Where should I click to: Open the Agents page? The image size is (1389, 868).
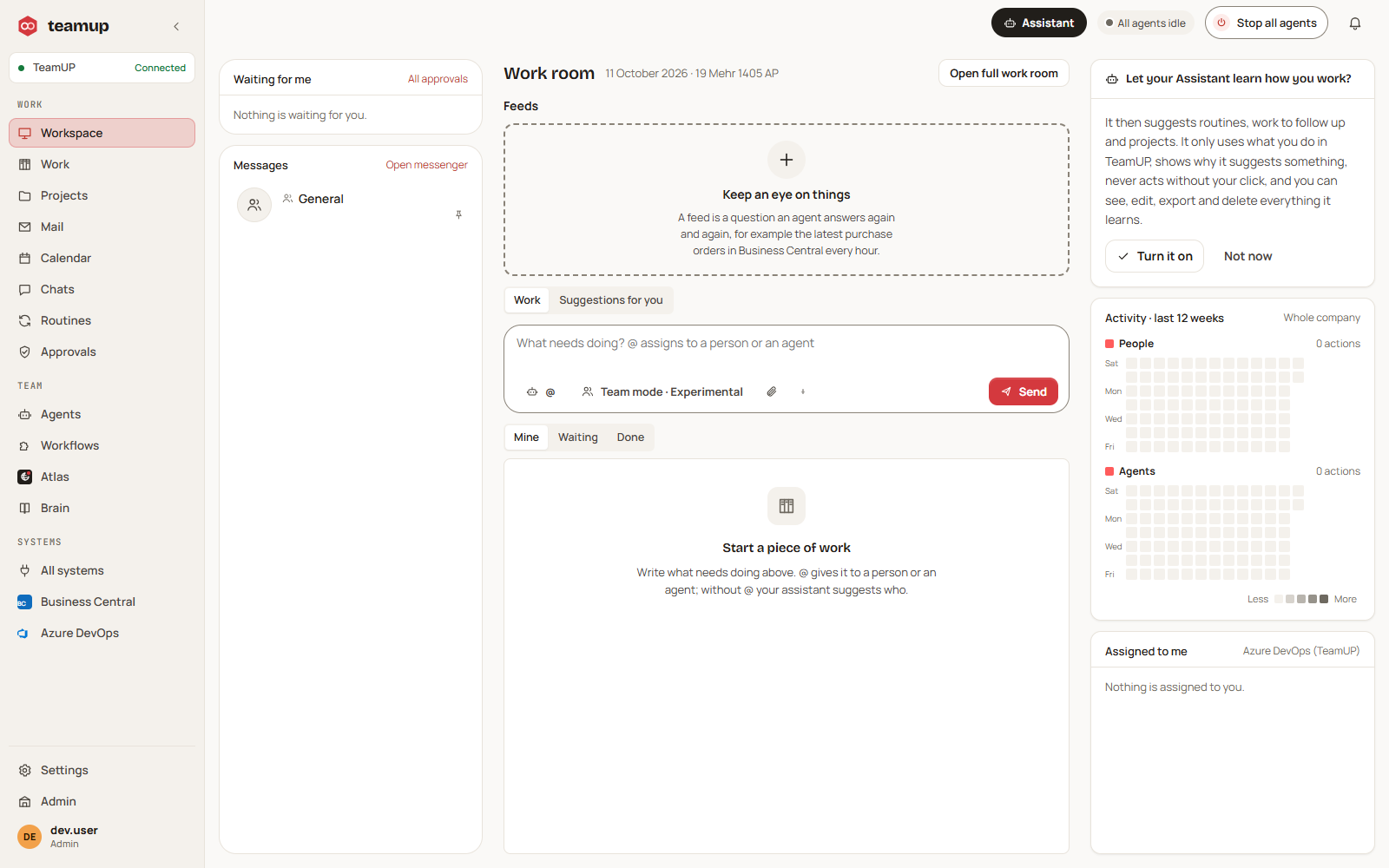click(x=102, y=414)
